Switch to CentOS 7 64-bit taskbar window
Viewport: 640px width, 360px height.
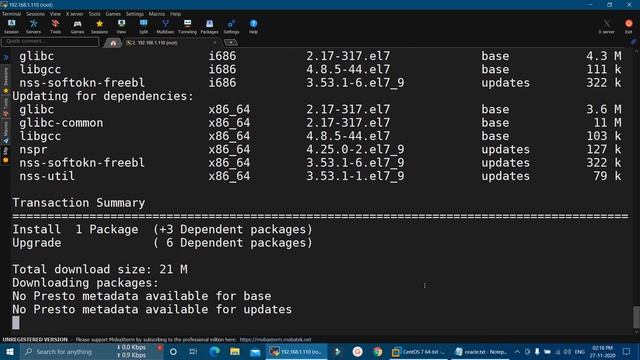click(419, 351)
